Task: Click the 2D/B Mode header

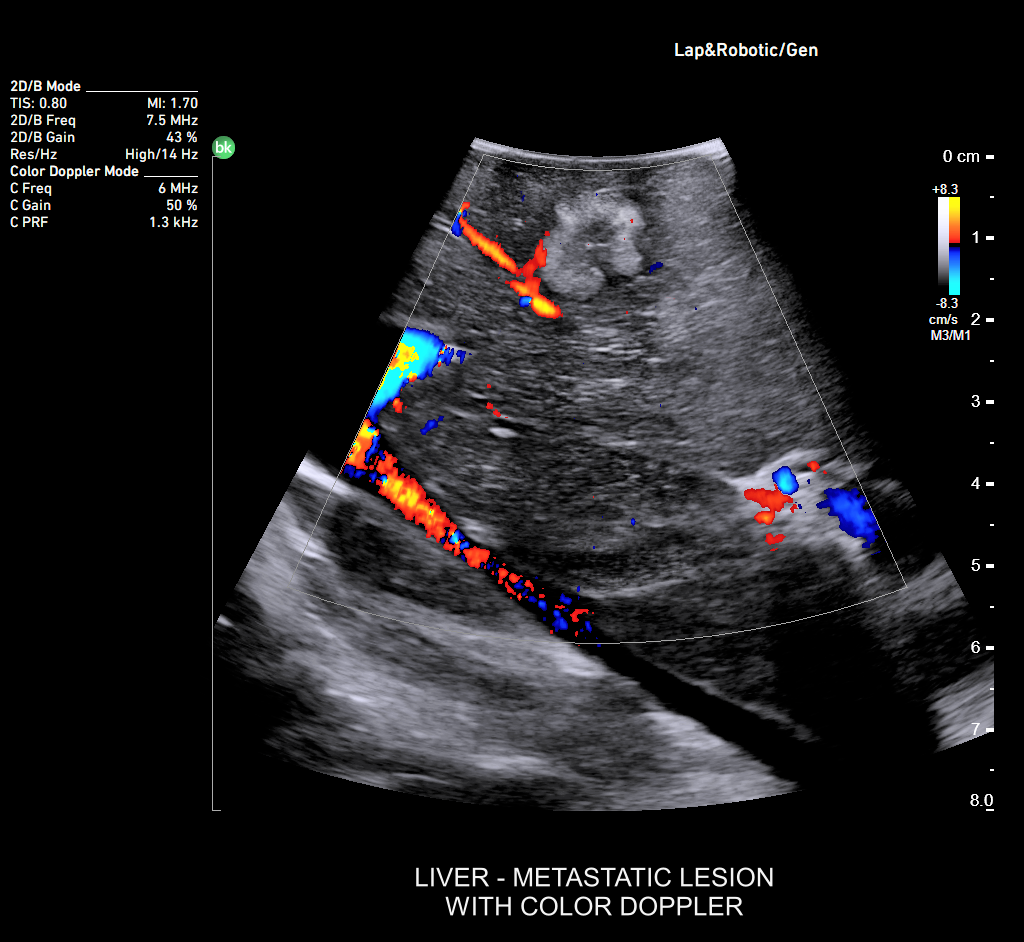Action: [46, 87]
